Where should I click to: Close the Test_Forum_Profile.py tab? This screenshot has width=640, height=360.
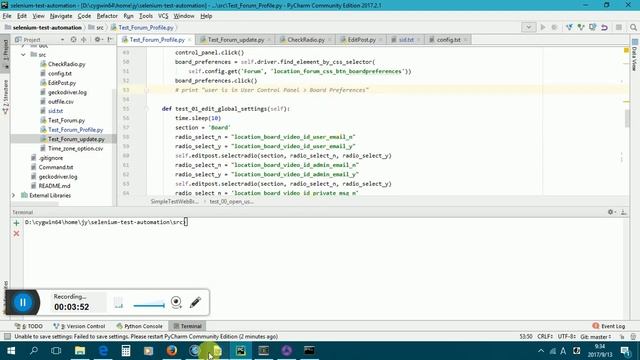coord(189,40)
